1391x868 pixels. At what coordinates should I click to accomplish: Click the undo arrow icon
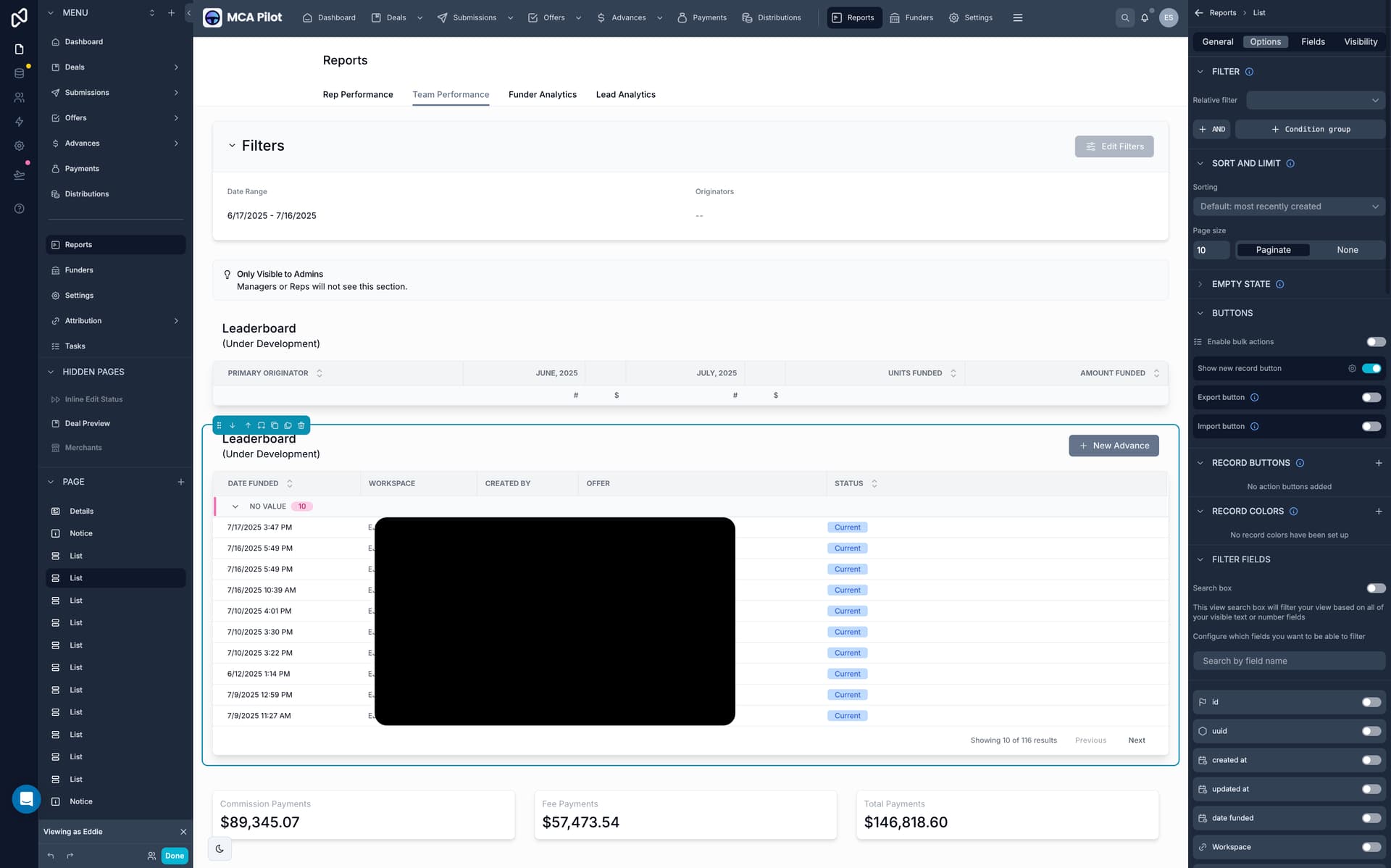pyautogui.click(x=51, y=856)
